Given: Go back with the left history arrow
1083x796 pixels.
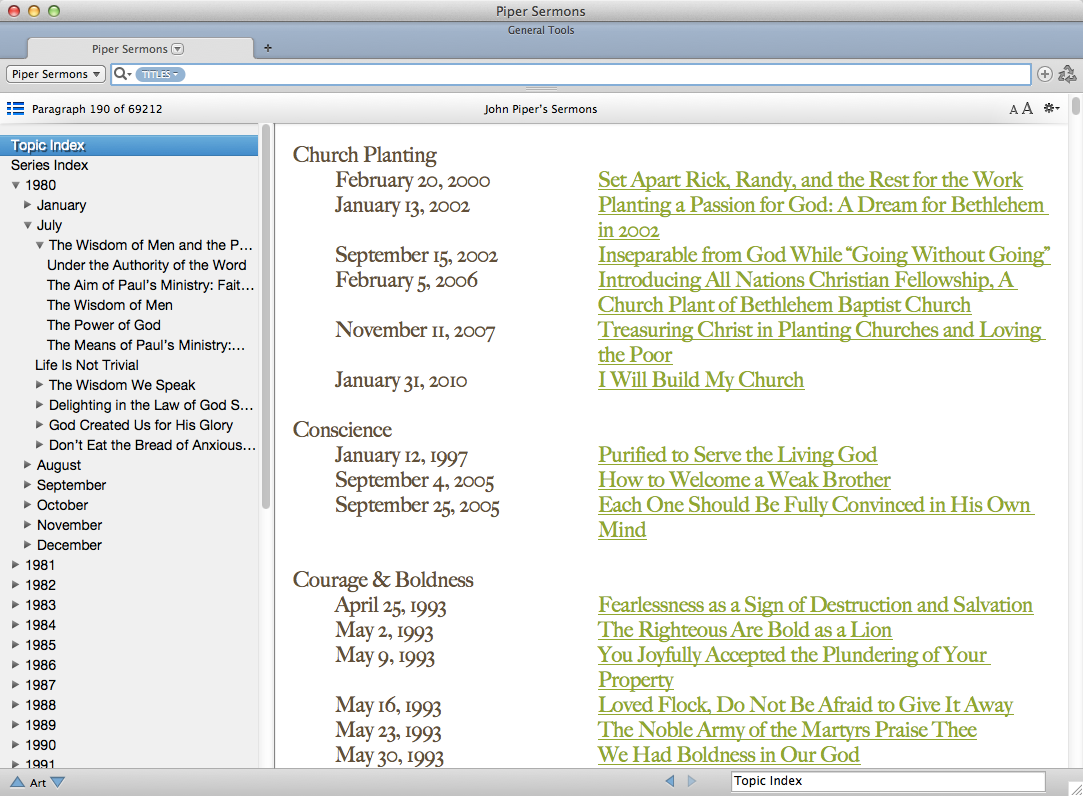Looking at the screenshot, I should coord(669,781).
